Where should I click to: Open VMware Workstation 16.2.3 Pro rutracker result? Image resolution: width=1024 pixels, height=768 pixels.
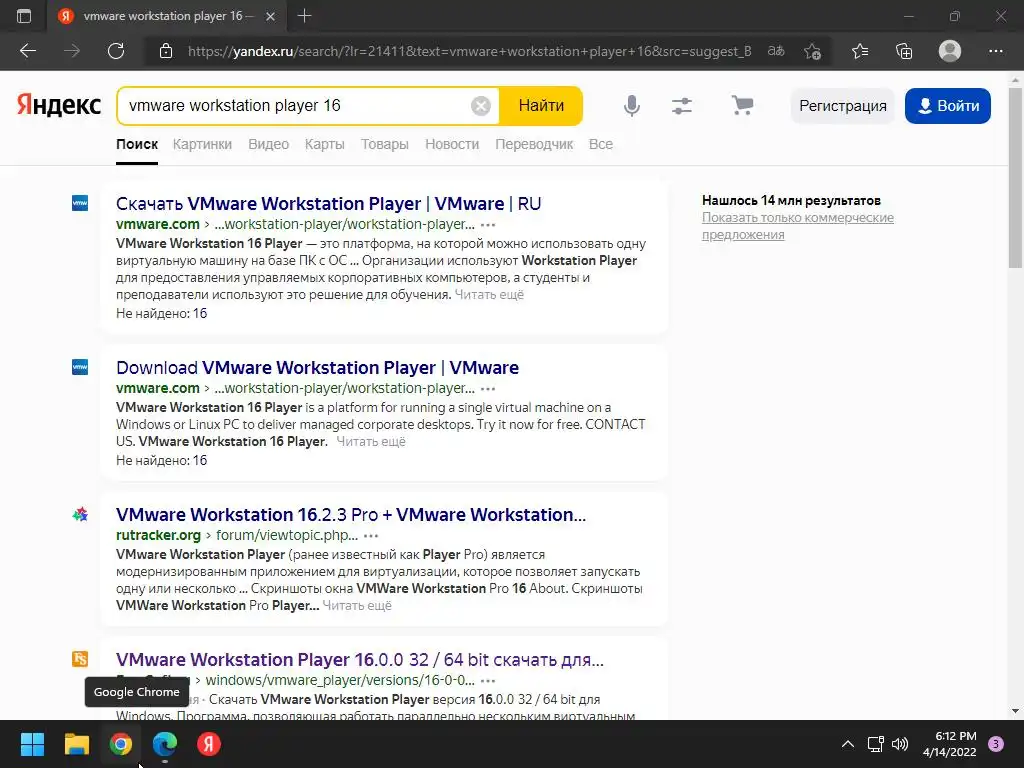tap(351, 515)
